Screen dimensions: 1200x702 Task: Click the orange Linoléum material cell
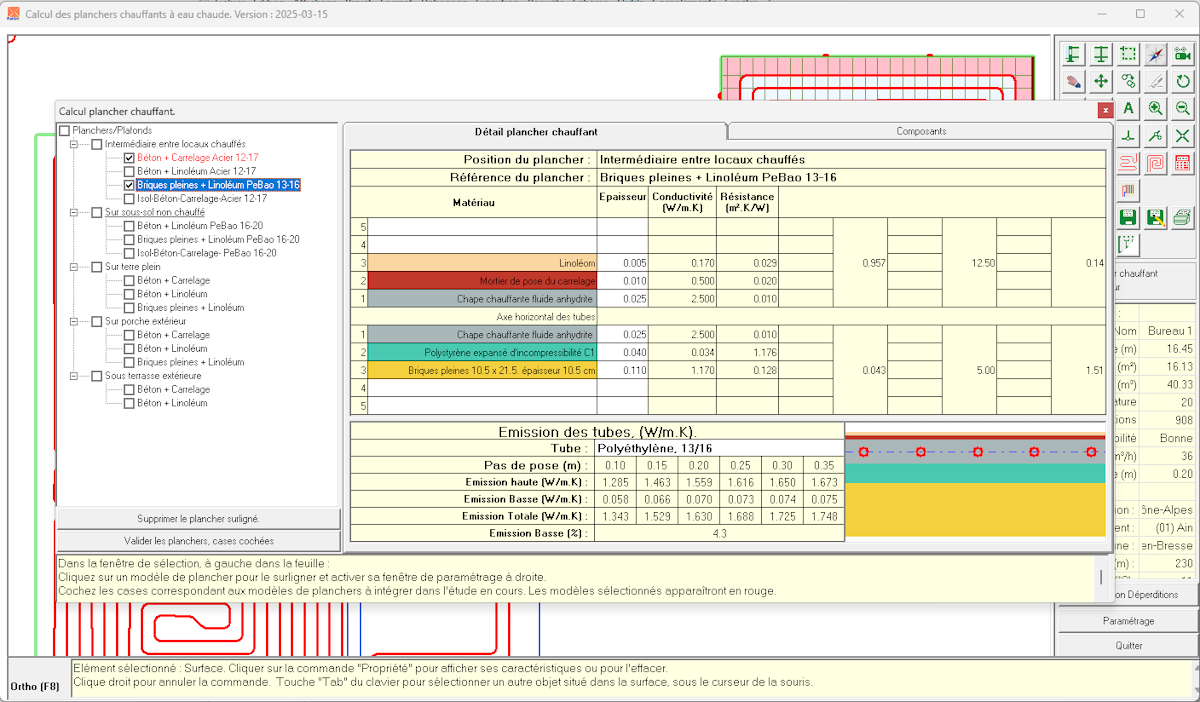point(483,262)
